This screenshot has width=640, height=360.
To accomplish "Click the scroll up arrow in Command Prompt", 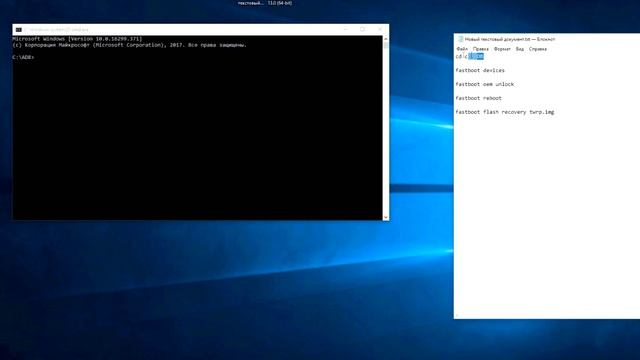I will coord(386,38).
